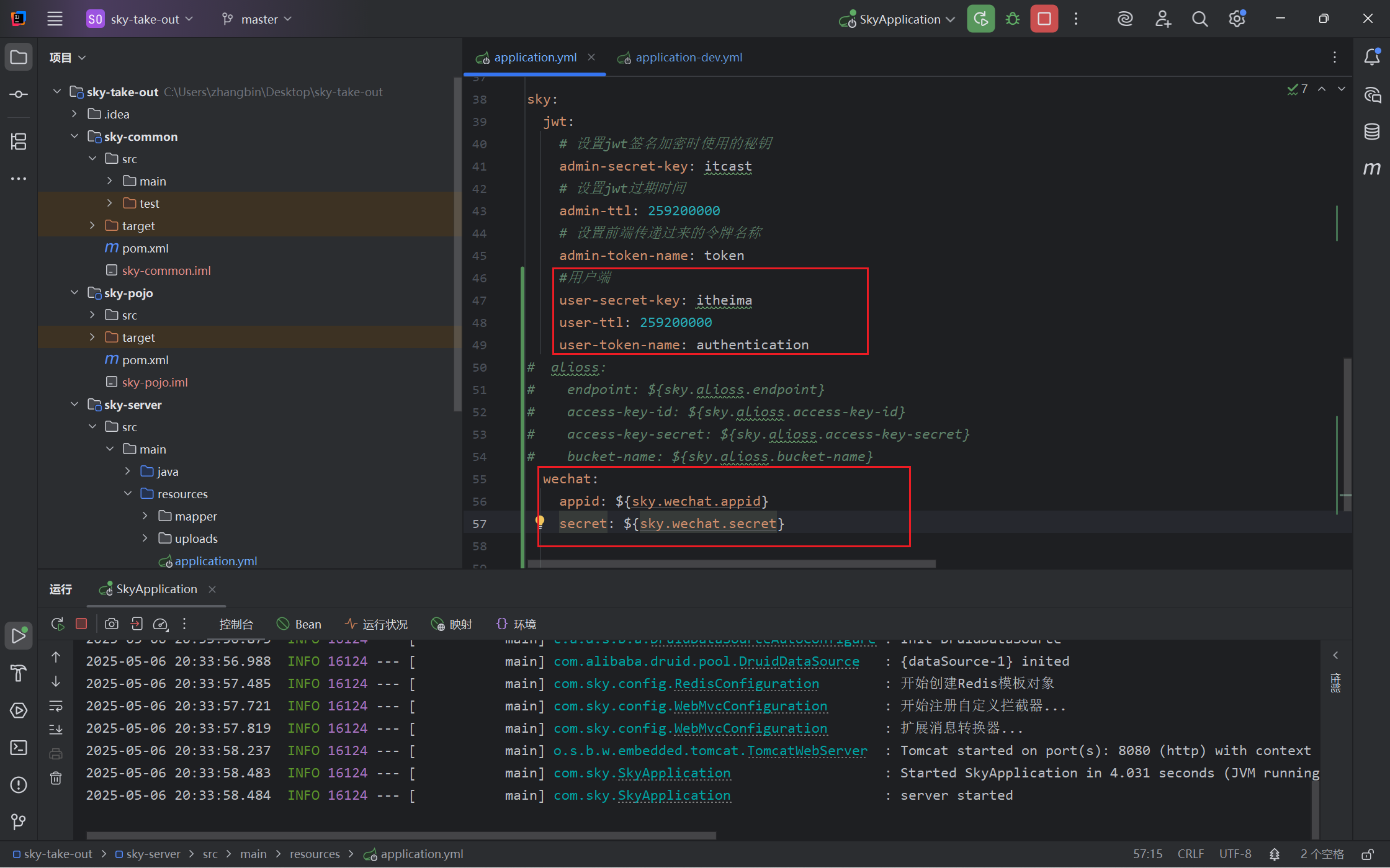Screen dimensions: 1390x868
Task: Toggle soft-wrap in the console
Action: pyautogui.click(x=56, y=706)
